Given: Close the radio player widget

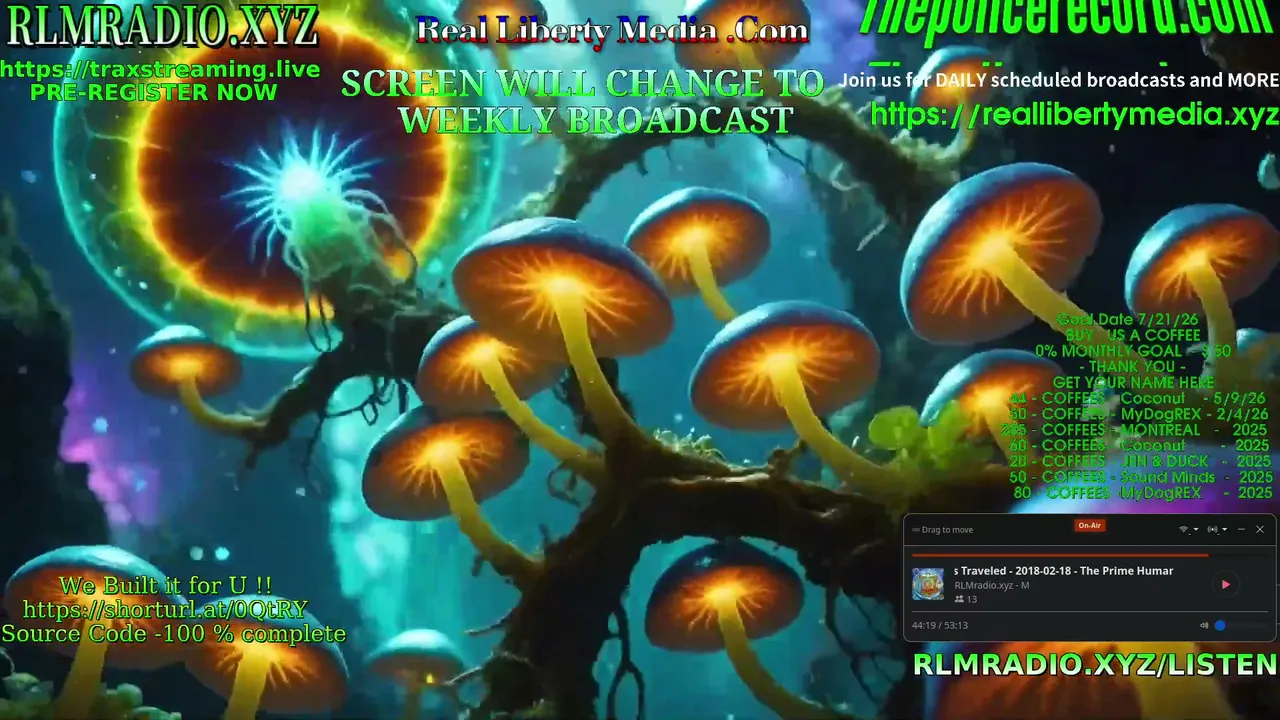Looking at the screenshot, I should 1260,530.
